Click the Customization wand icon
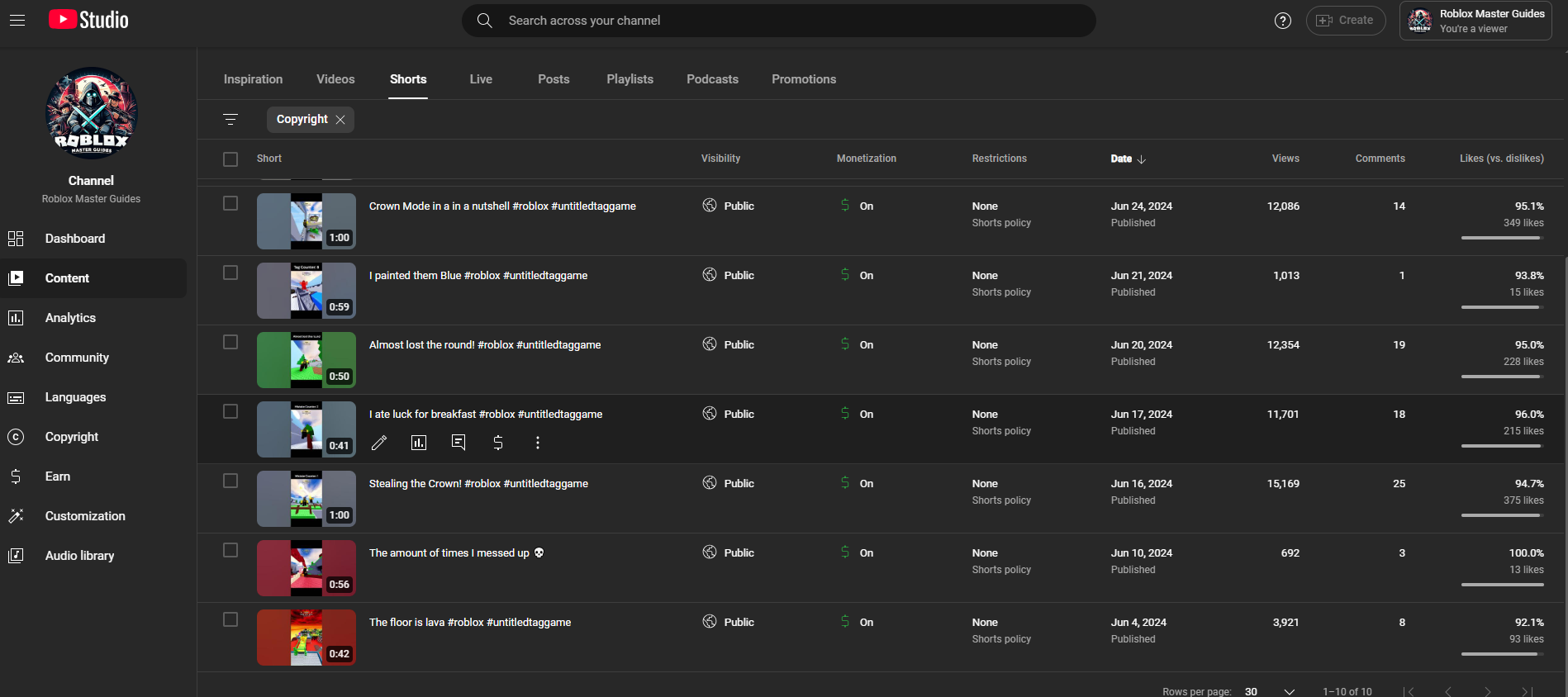 tap(16, 516)
